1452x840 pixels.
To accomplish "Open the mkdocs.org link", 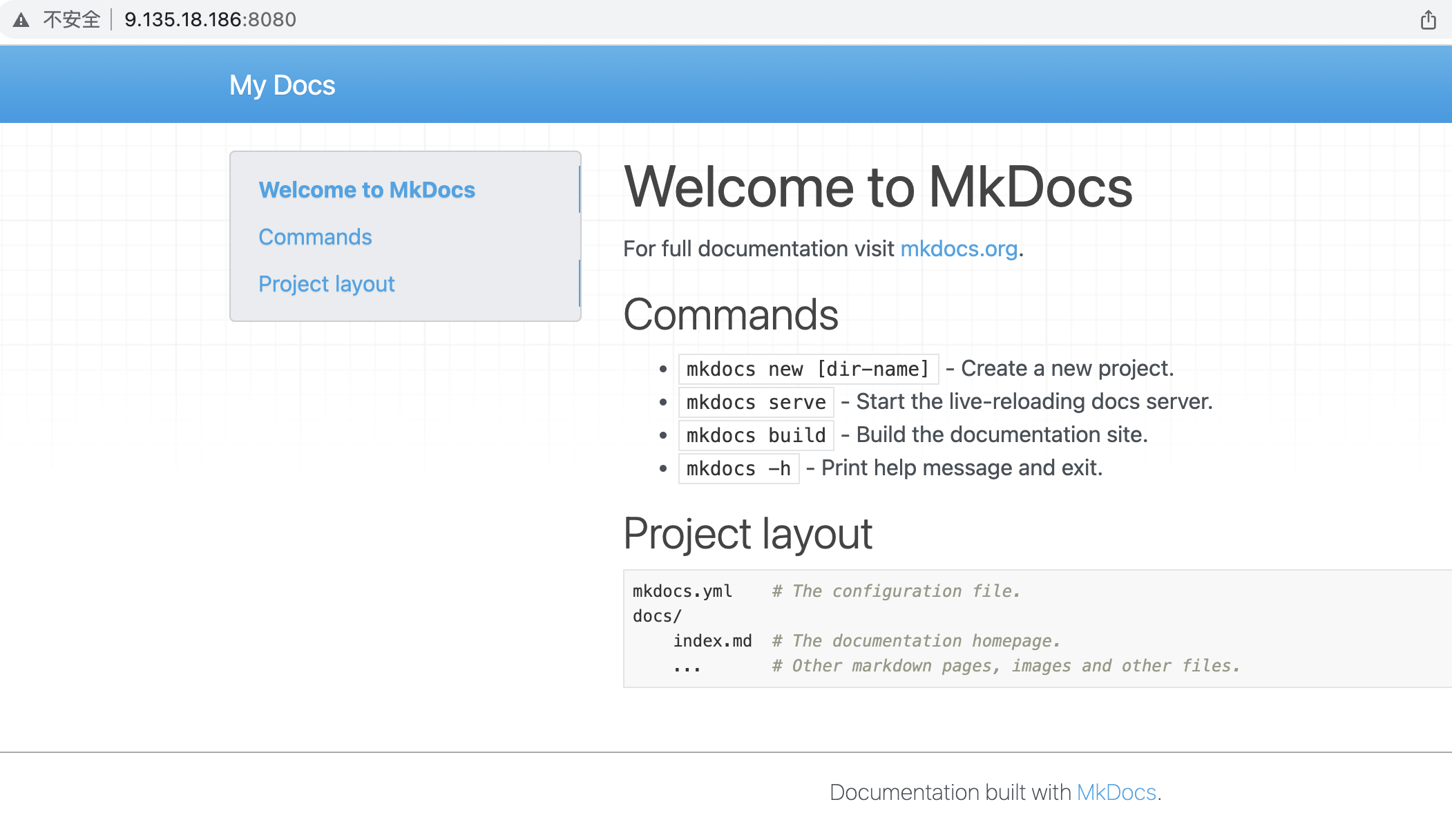I will click(959, 249).
